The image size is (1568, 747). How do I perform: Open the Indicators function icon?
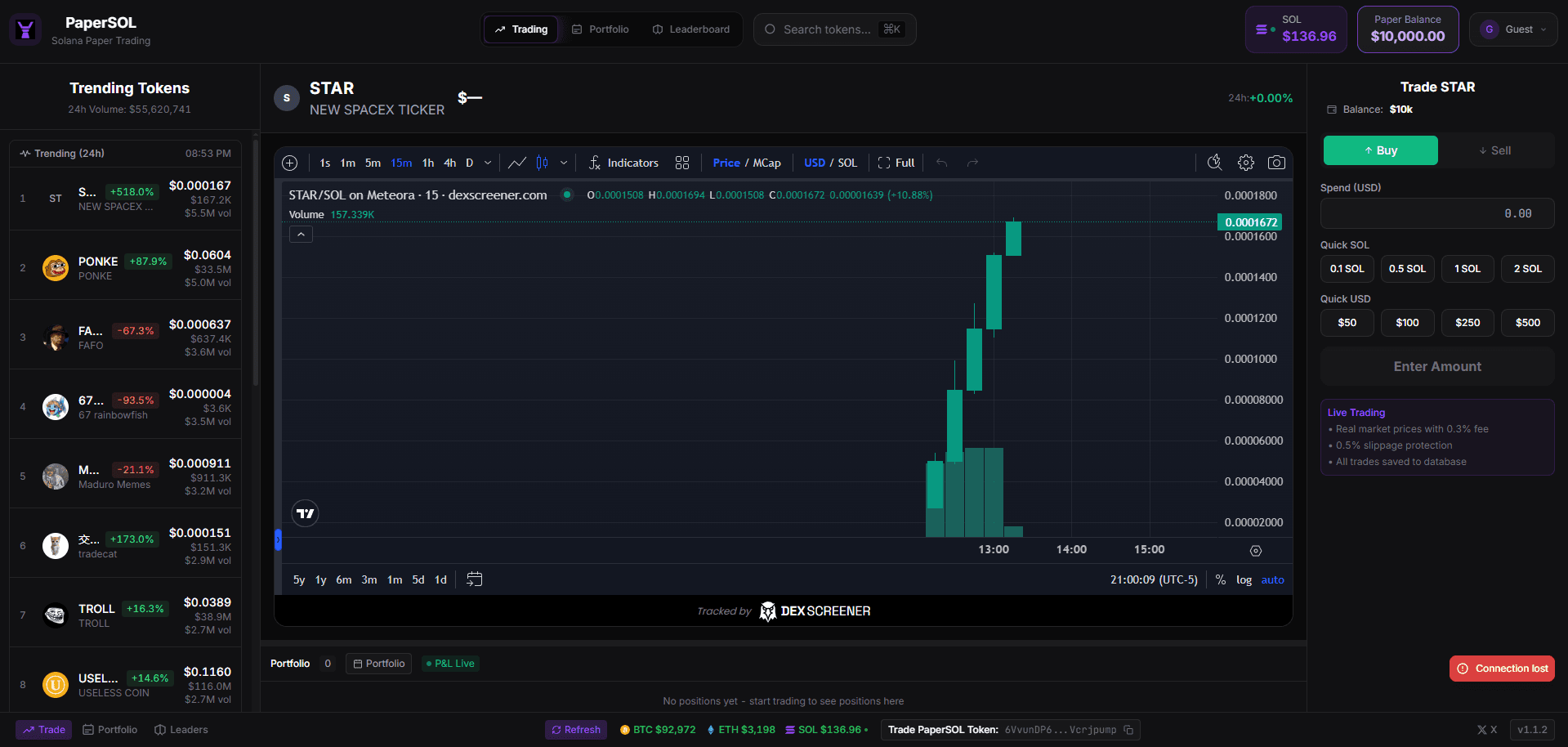pos(595,163)
